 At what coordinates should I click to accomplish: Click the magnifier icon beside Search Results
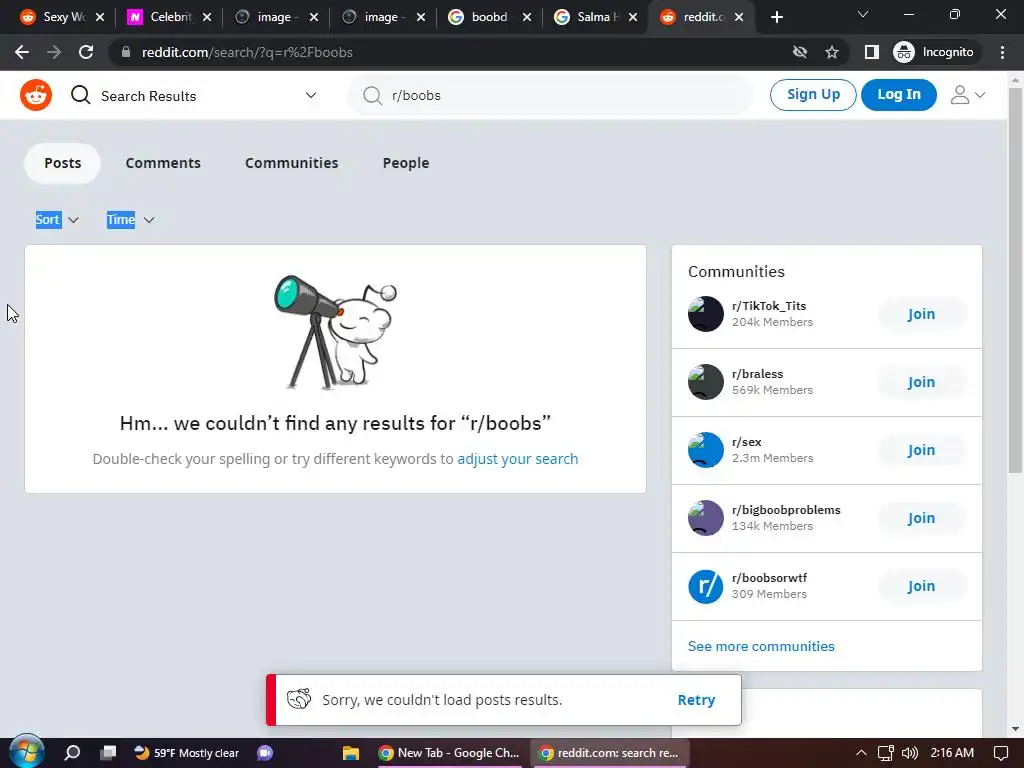point(80,95)
